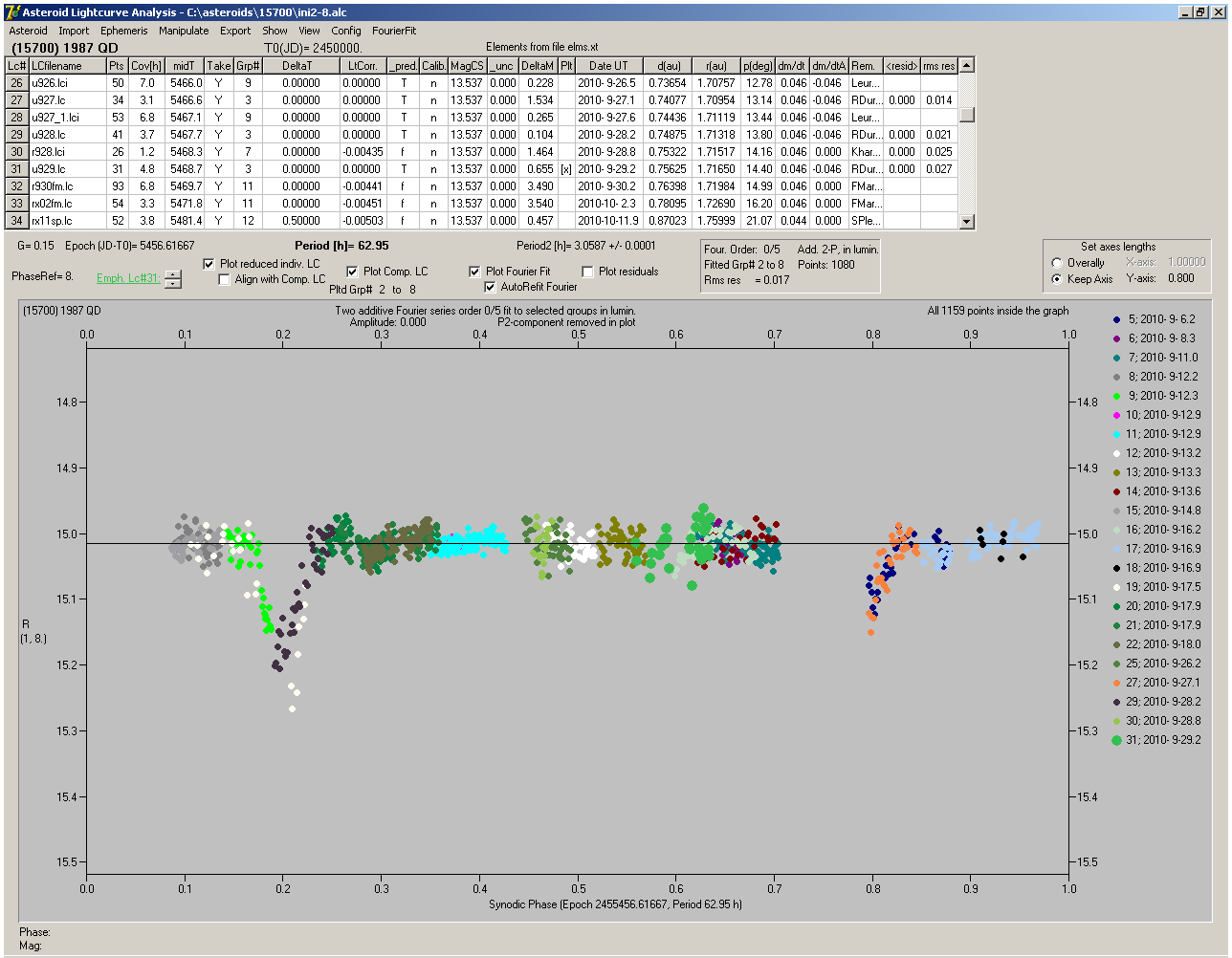Click the Rms res = 0.017 text
This screenshot has height=958, width=1232.
pyautogui.click(x=747, y=280)
